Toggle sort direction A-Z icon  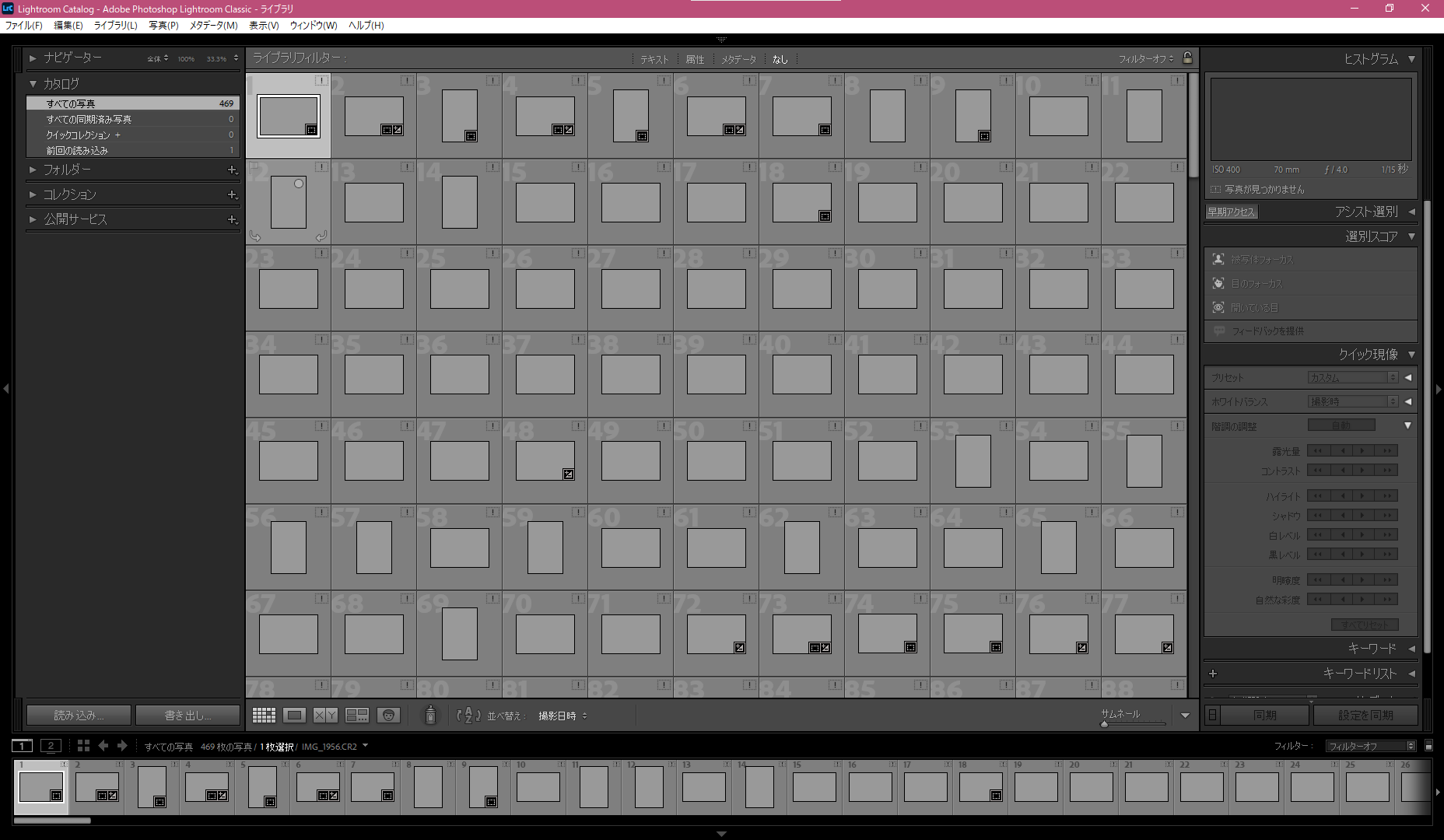468,716
